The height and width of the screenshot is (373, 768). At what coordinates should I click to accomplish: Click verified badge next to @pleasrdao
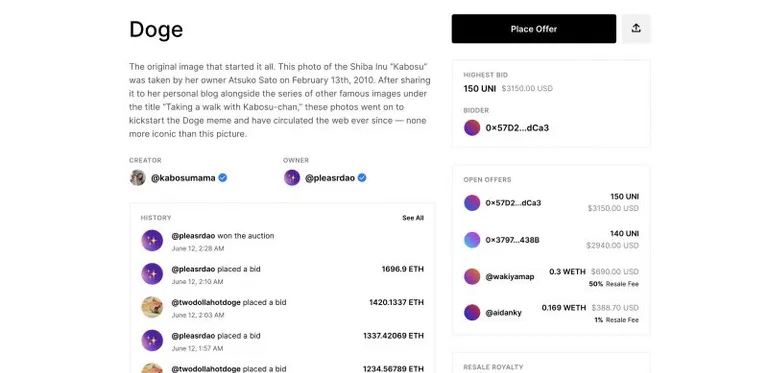tap(362, 178)
